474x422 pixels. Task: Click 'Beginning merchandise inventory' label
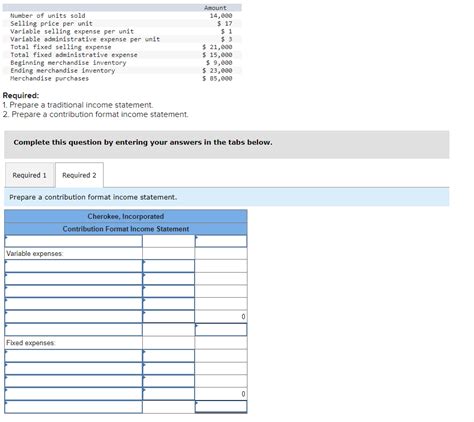68,63
